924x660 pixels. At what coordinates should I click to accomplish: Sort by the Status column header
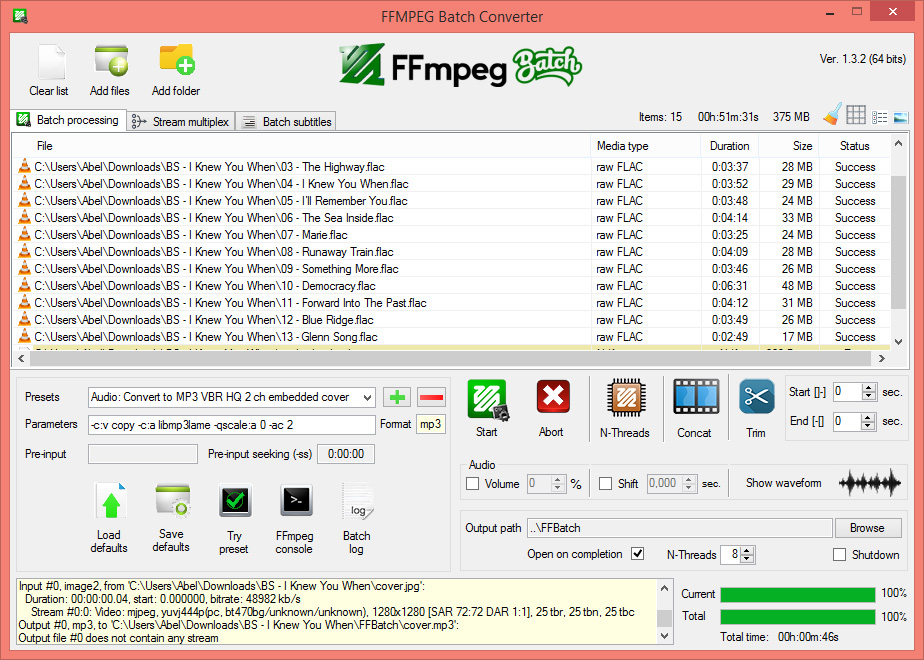tap(854, 146)
